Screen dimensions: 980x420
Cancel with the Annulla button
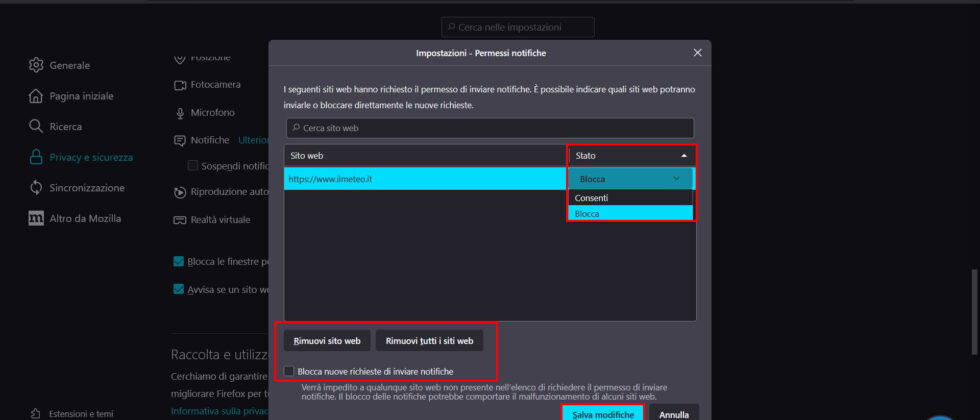coord(674,414)
